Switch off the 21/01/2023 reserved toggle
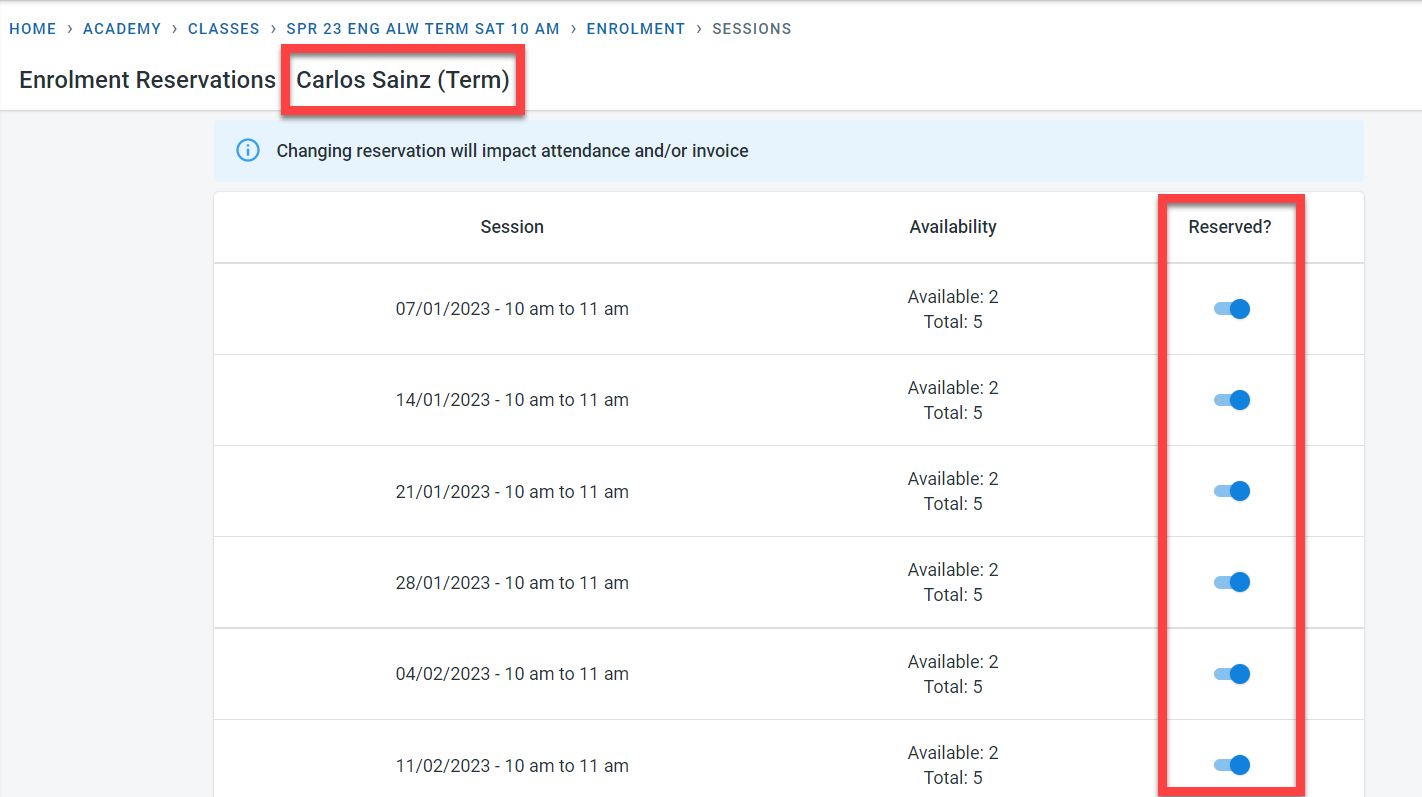The height and width of the screenshot is (797, 1422). pos(1231,491)
